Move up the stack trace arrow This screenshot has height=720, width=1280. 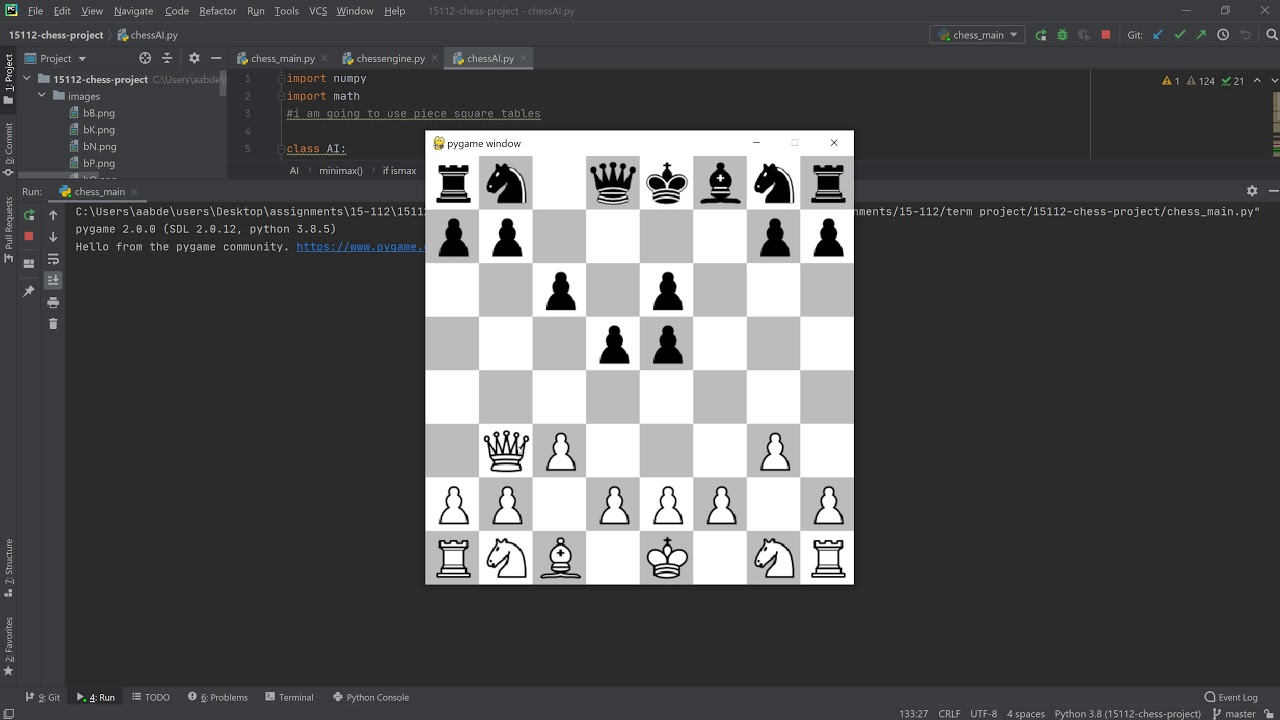53,215
